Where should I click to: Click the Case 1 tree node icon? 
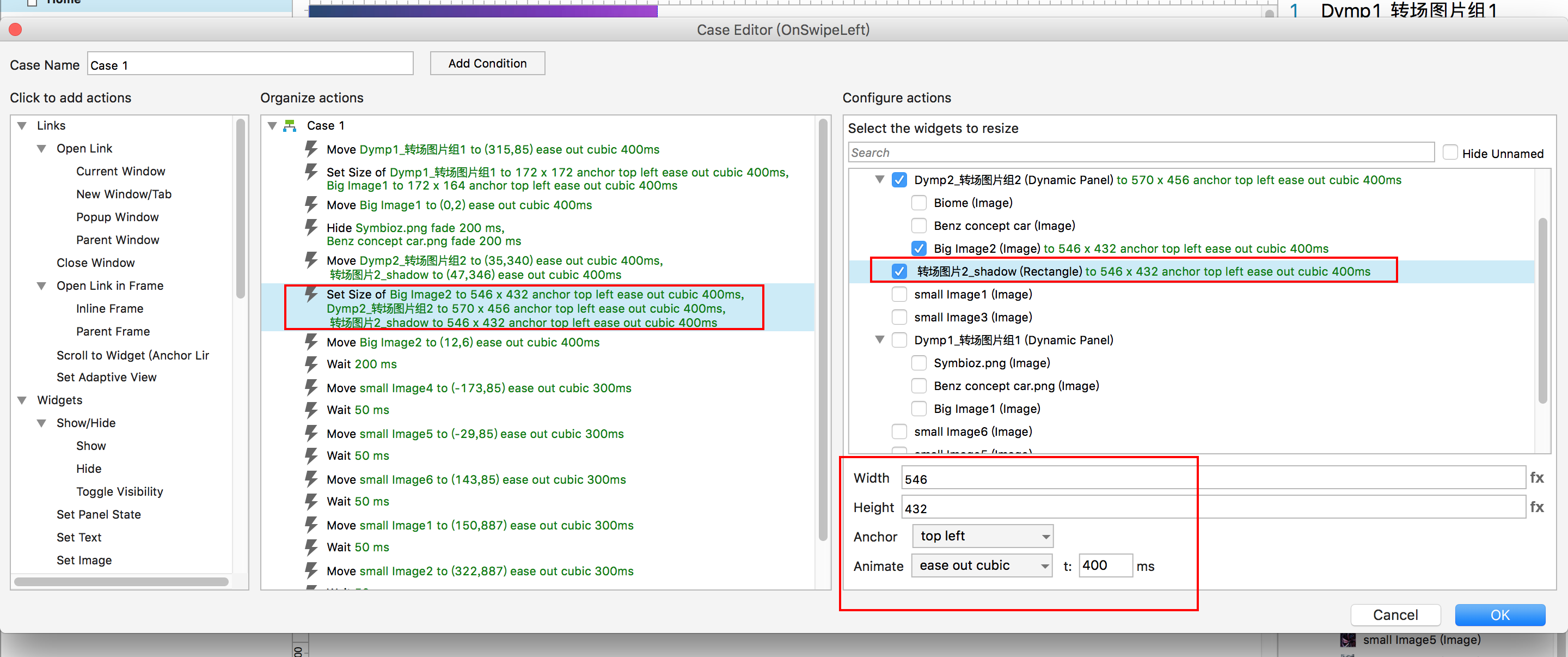click(290, 126)
